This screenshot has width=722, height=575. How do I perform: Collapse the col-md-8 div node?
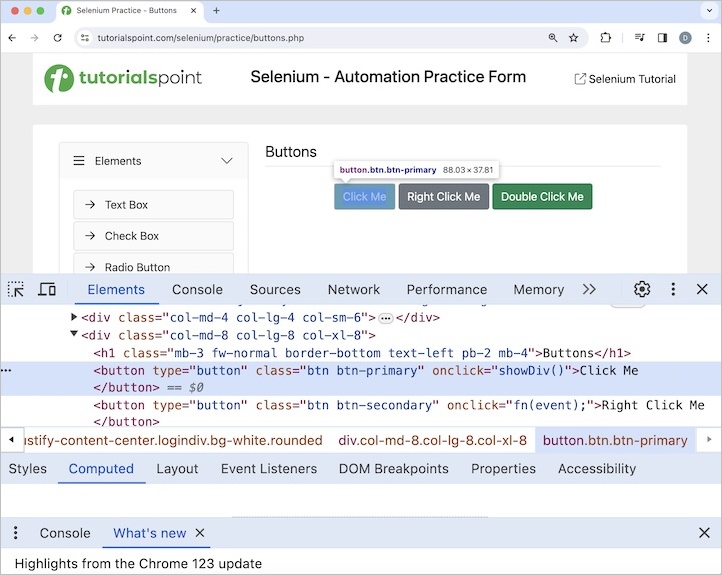pos(74,335)
